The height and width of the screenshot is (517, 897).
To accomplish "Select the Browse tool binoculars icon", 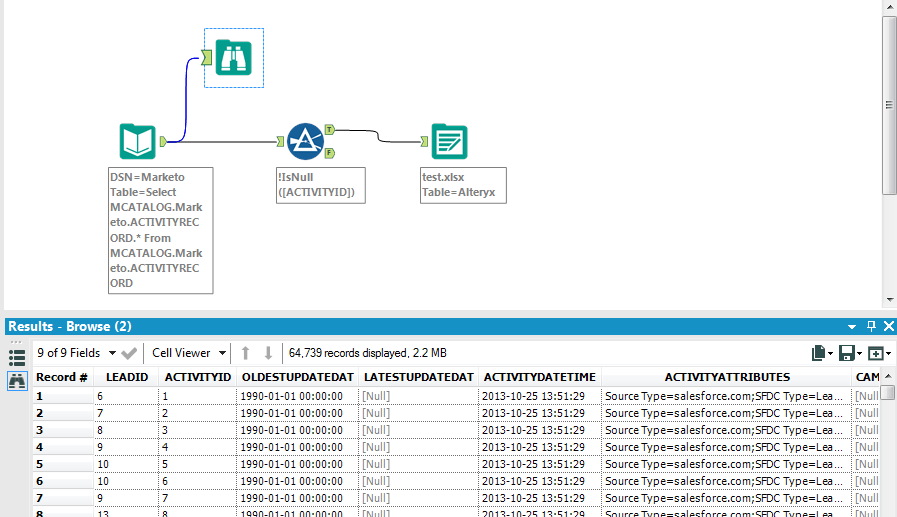I will (234, 58).
